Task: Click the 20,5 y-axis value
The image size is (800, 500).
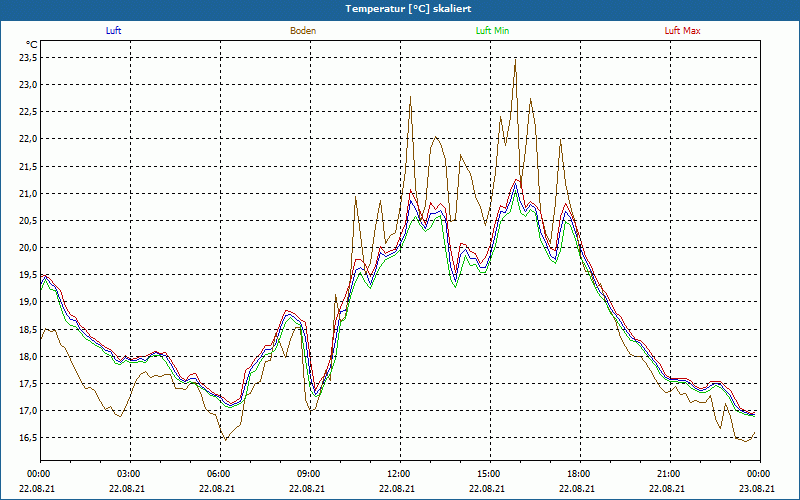Action: pyautogui.click(x=28, y=220)
